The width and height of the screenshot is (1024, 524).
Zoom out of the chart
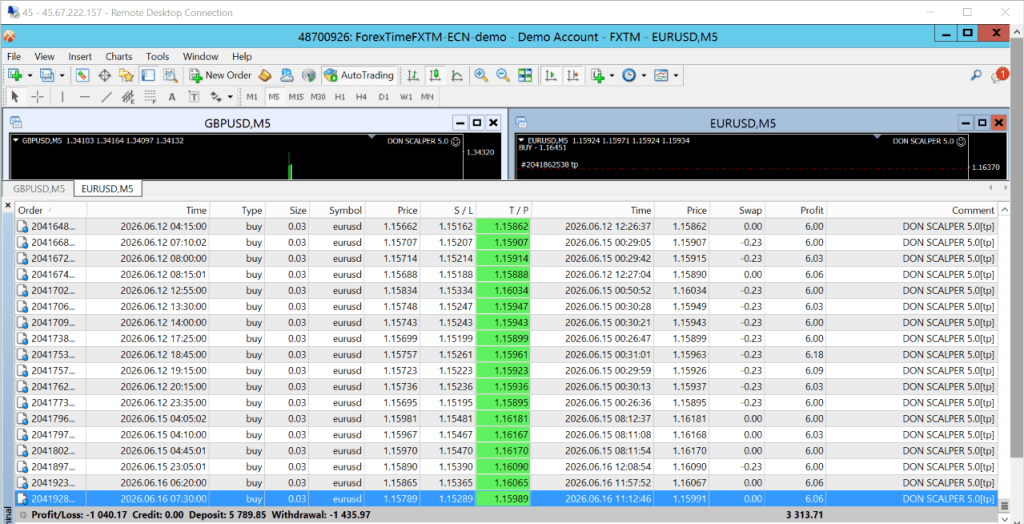503,76
